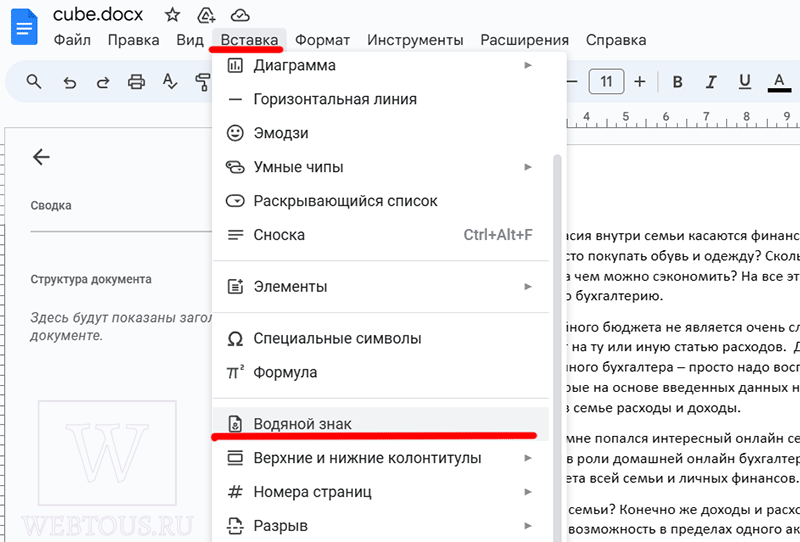The image size is (800, 542).
Task: Open the text color picker
Action: tap(779, 82)
